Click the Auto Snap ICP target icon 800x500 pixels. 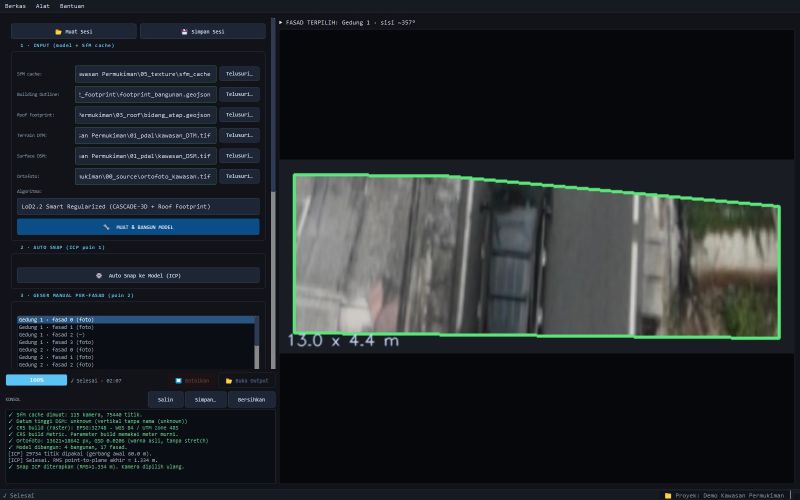pos(98,276)
